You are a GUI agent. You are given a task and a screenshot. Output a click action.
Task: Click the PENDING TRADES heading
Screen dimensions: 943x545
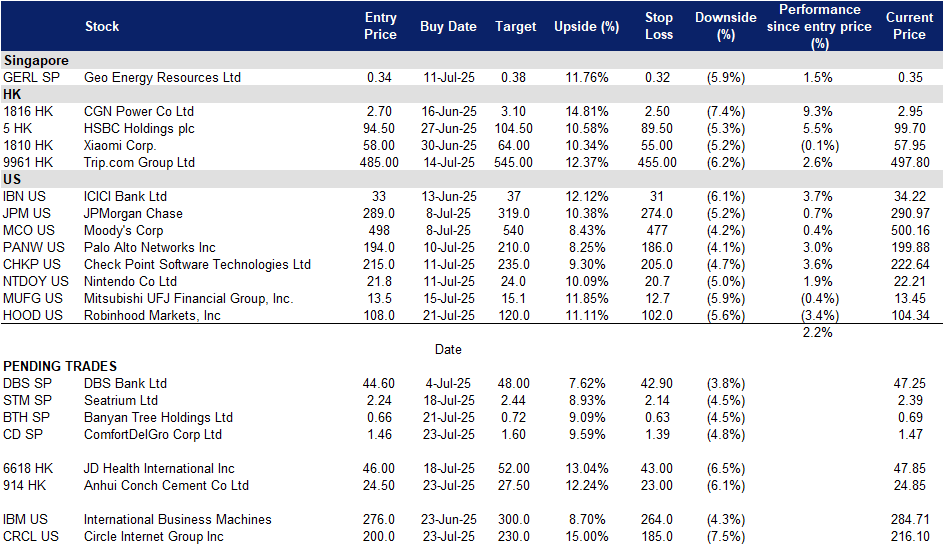60,366
